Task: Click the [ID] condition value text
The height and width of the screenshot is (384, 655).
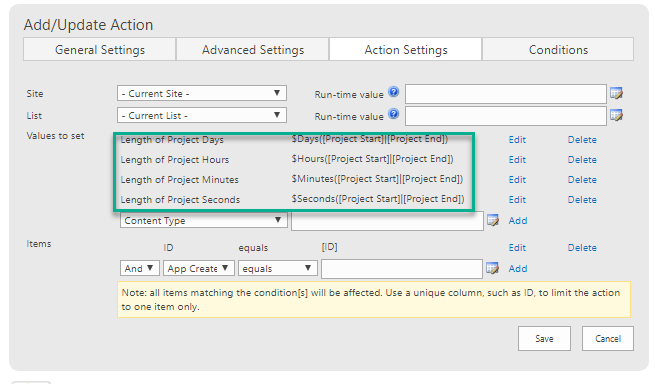Action: 329,247
